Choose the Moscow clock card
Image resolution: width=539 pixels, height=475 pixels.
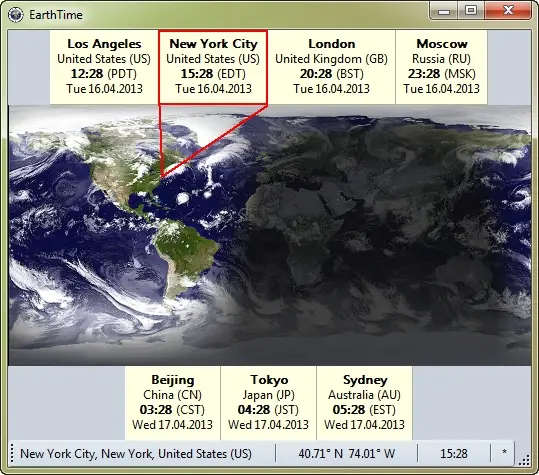(x=441, y=67)
